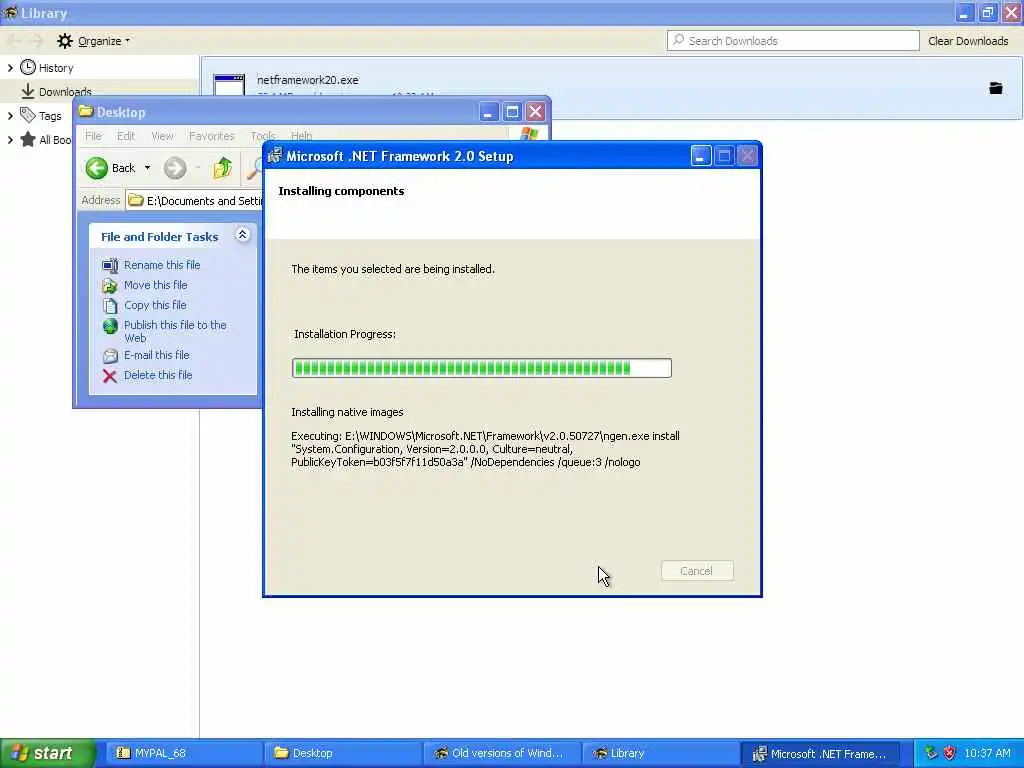The height and width of the screenshot is (768, 1024).
Task: Maximize the Desktop explorer window
Action: coord(512,112)
